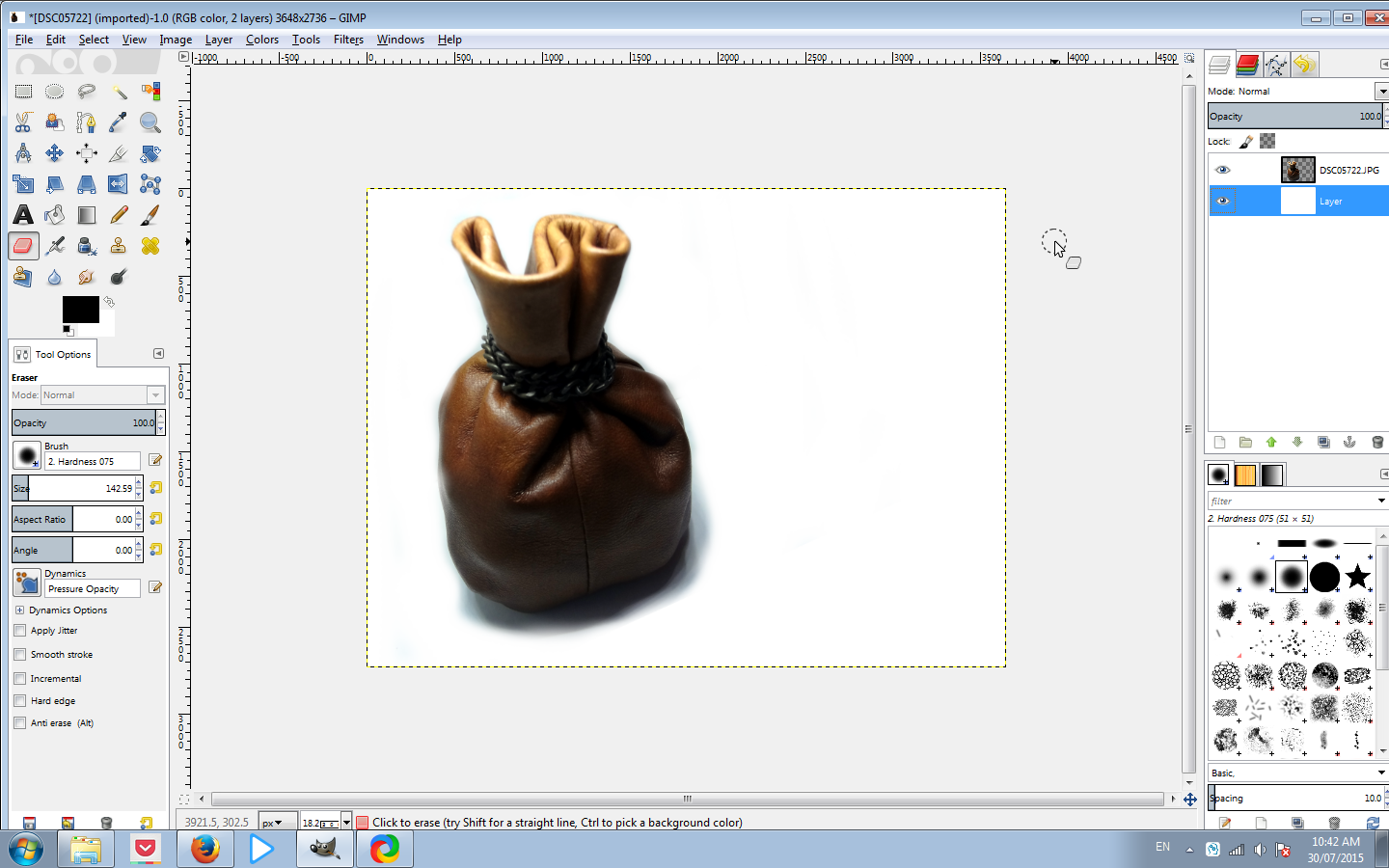Click the brush Size slider
Viewport: 1389px width, 868px height.
point(73,488)
